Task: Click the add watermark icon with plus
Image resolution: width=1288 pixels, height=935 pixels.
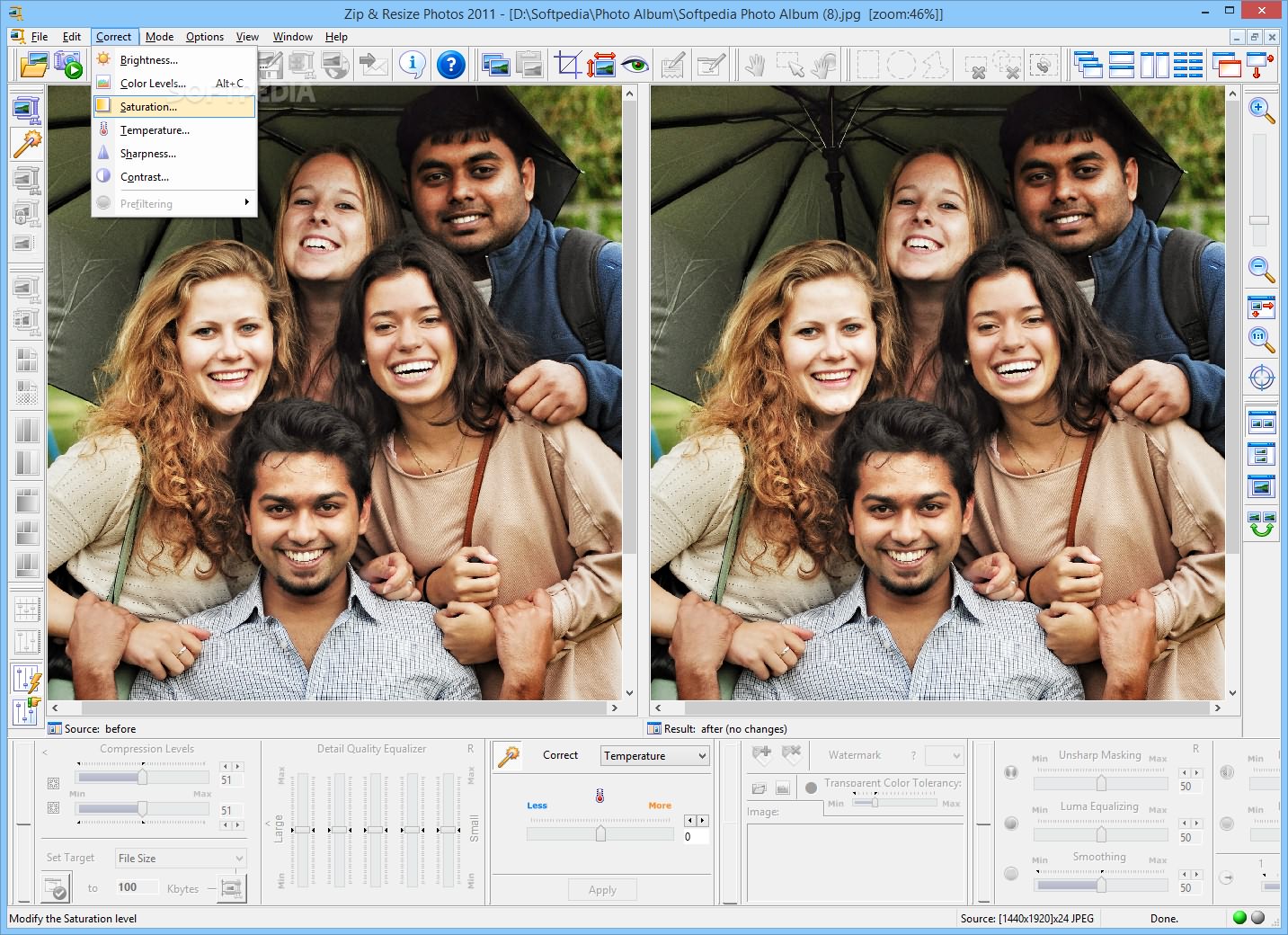Action: 762,754
